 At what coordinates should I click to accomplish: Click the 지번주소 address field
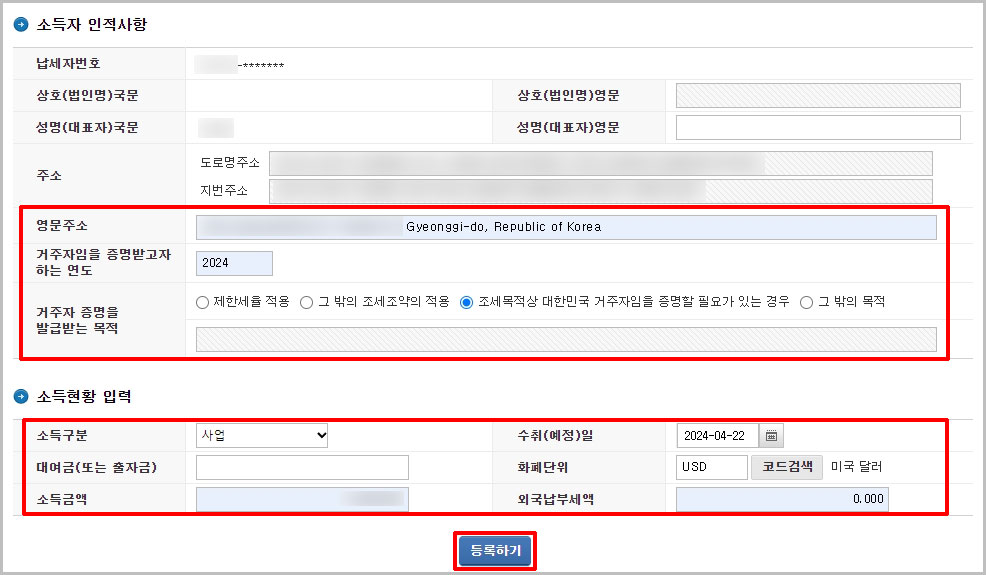[x=601, y=191]
